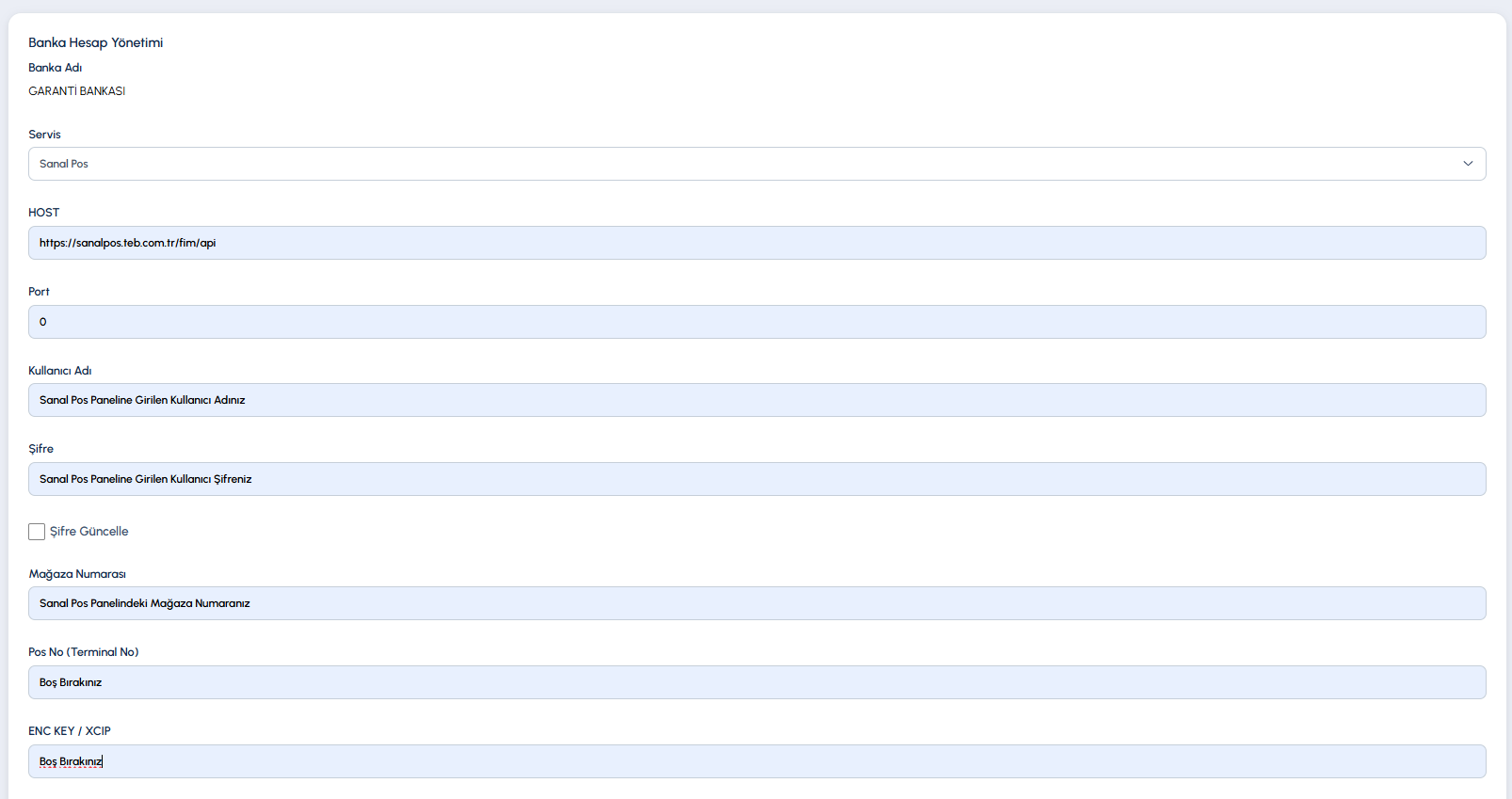Click into the Port field
The width and height of the screenshot is (1512, 799).
[757, 322]
